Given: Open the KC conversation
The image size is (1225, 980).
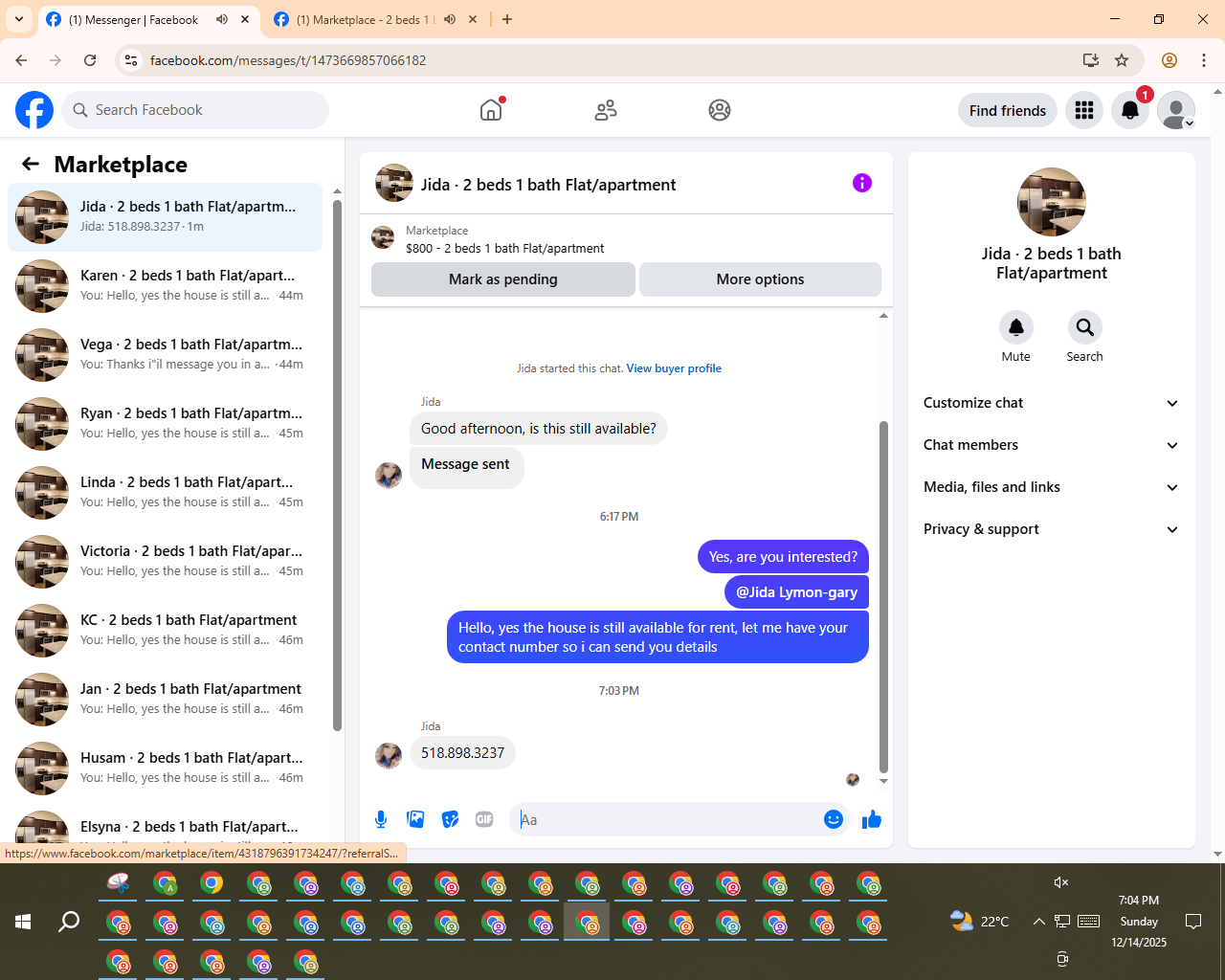Looking at the screenshot, I should (x=165, y=631).
